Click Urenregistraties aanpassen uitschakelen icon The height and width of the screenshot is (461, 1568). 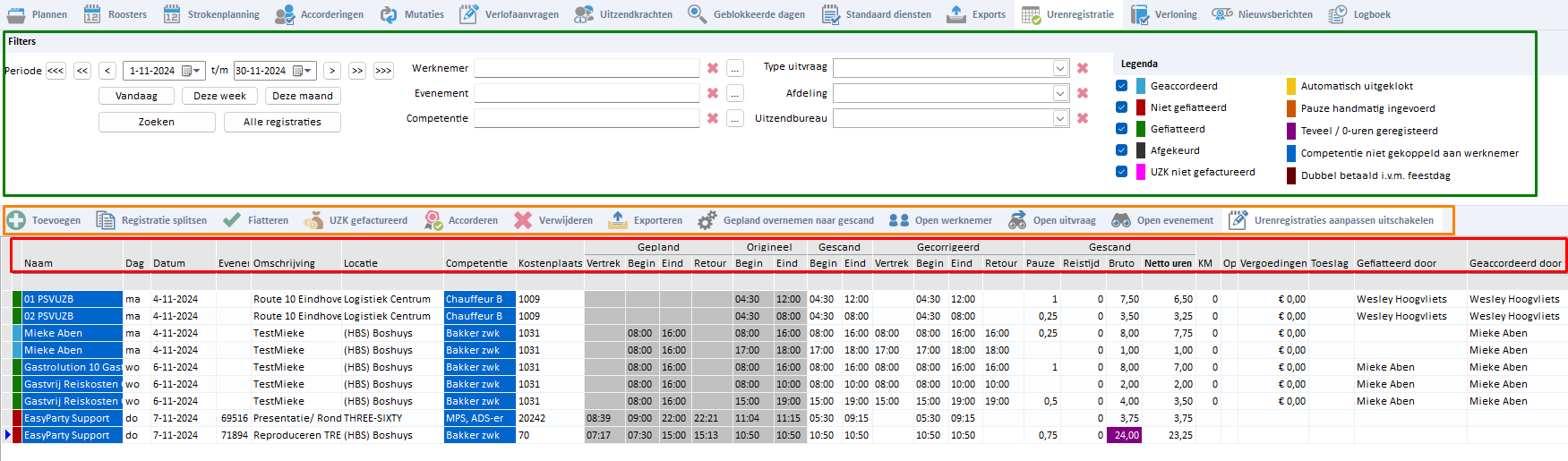1238,220
